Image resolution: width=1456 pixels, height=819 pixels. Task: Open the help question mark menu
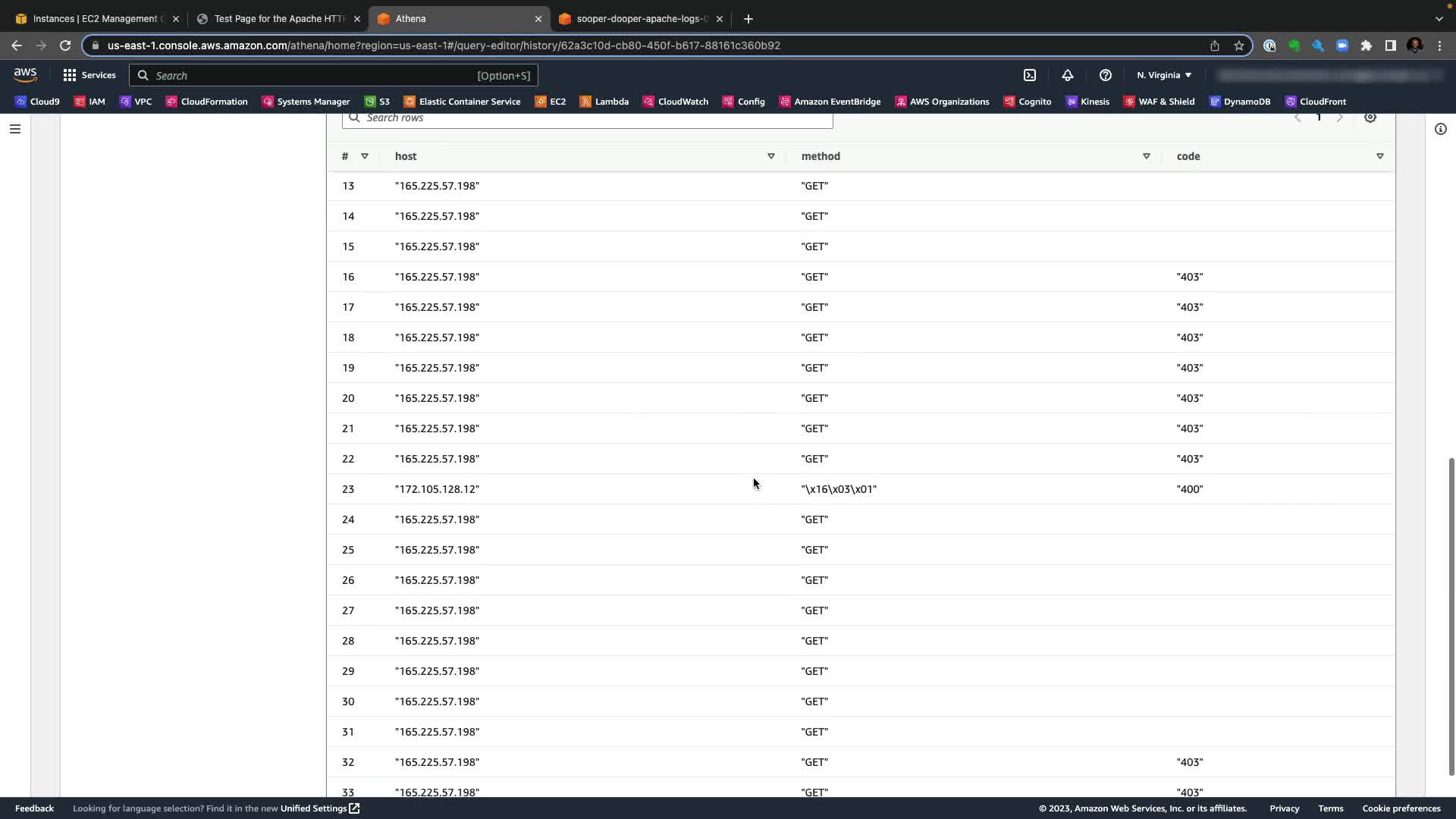(x=1105, y=75)
